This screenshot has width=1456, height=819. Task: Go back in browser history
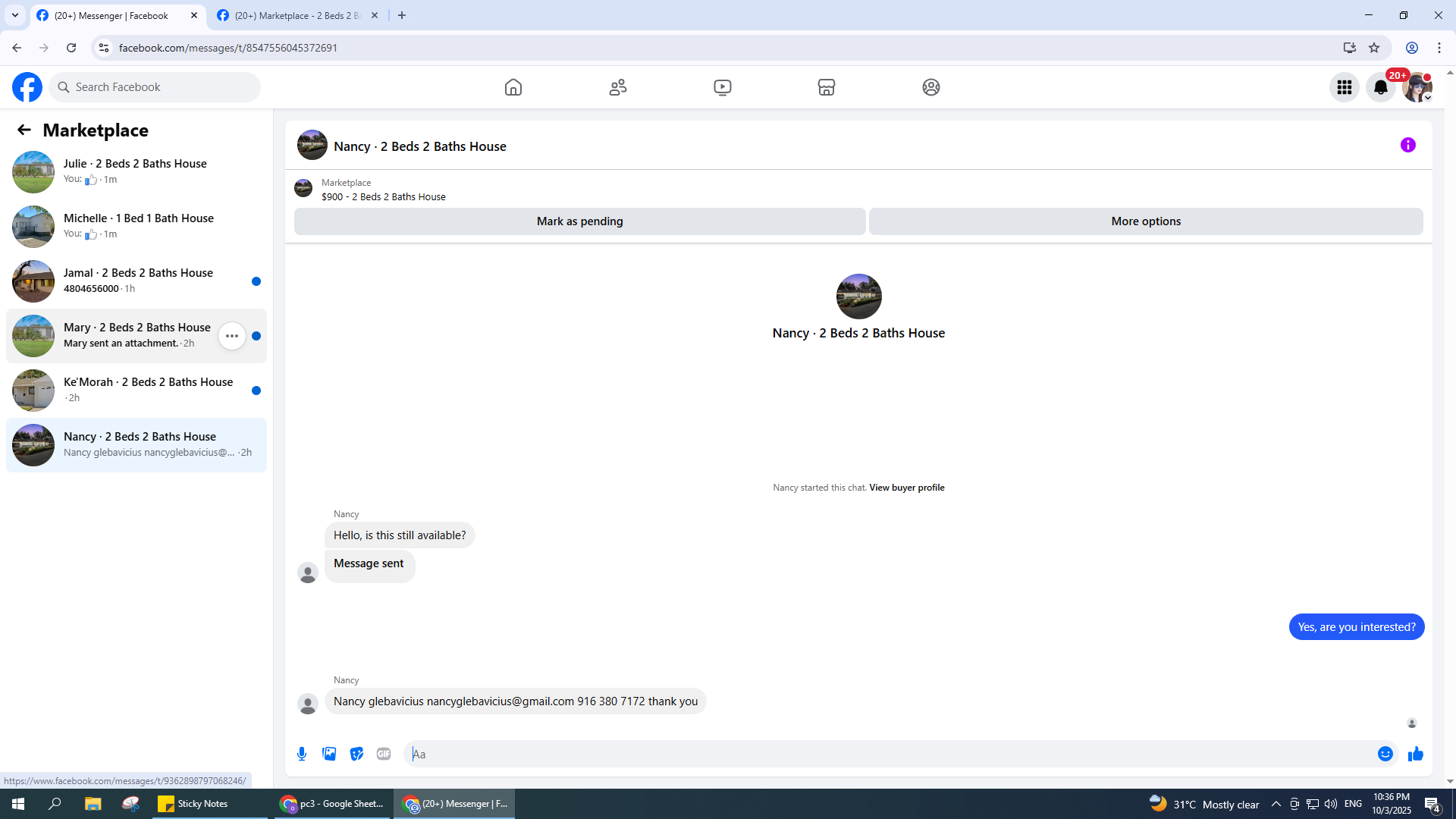point(17,48)
